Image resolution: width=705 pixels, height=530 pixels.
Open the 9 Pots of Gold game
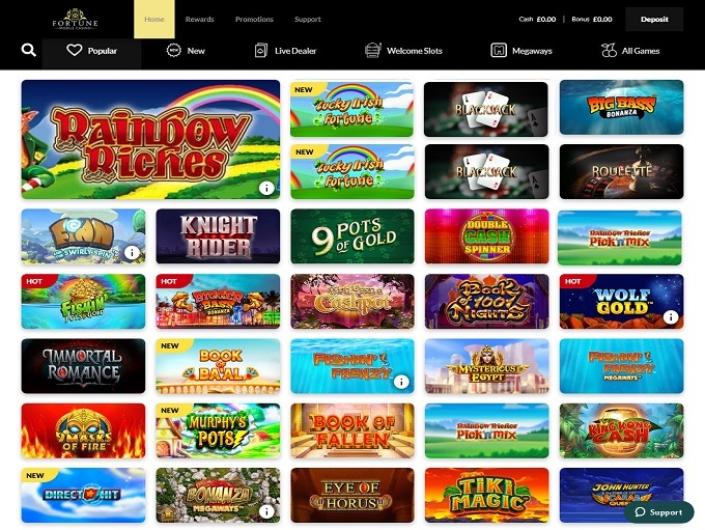pyautogui.click(x=352, y=236)
